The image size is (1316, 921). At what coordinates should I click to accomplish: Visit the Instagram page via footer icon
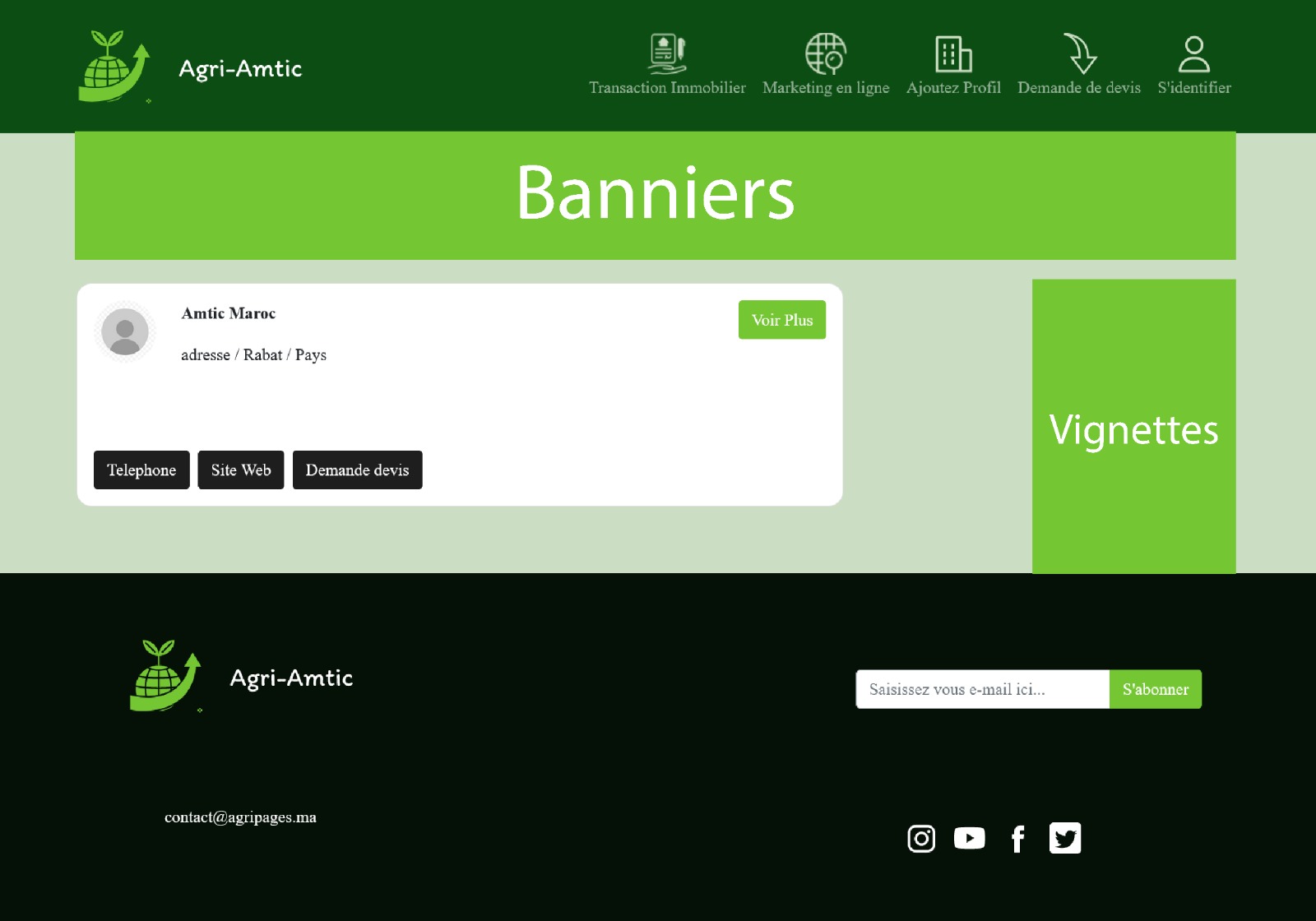pos(921,838)
